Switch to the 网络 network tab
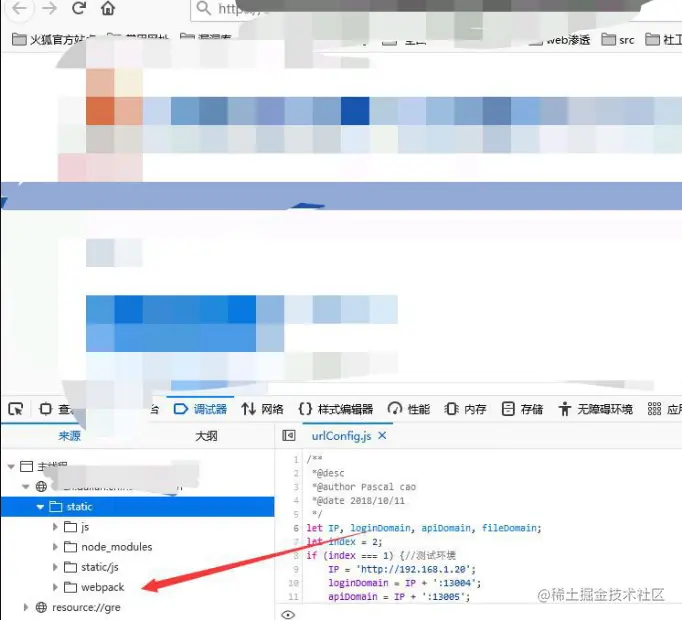Screen dimensions: 682x620 263,409
